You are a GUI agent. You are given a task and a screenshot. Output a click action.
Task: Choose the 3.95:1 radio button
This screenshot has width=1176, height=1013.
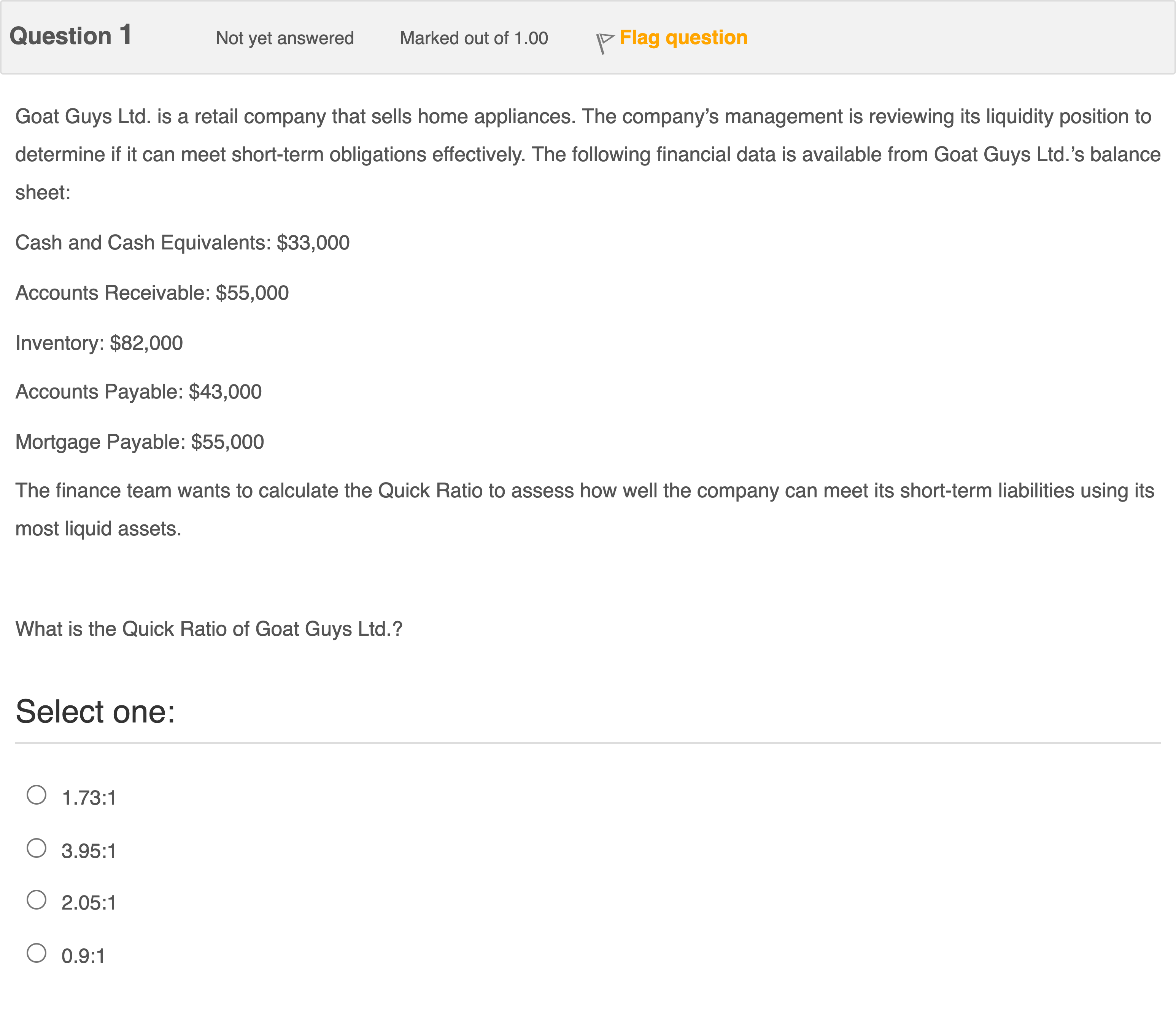pos(37,848)
